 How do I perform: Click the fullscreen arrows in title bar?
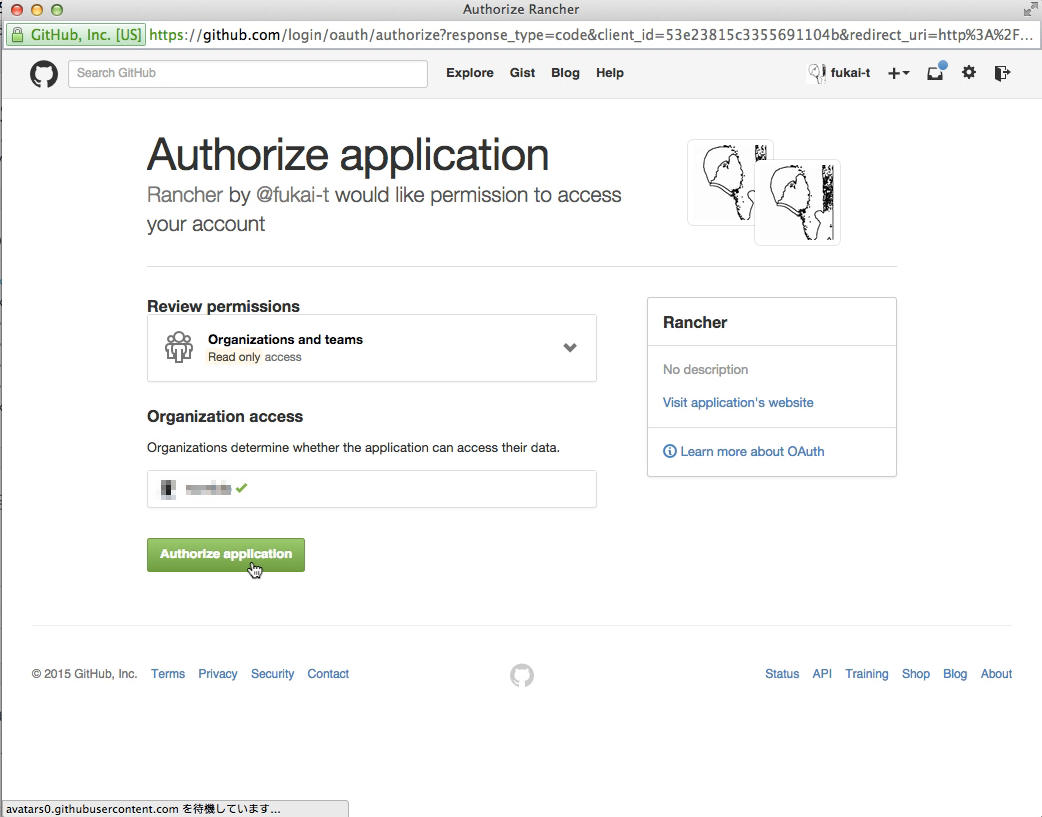click(x=1031, y=9)
